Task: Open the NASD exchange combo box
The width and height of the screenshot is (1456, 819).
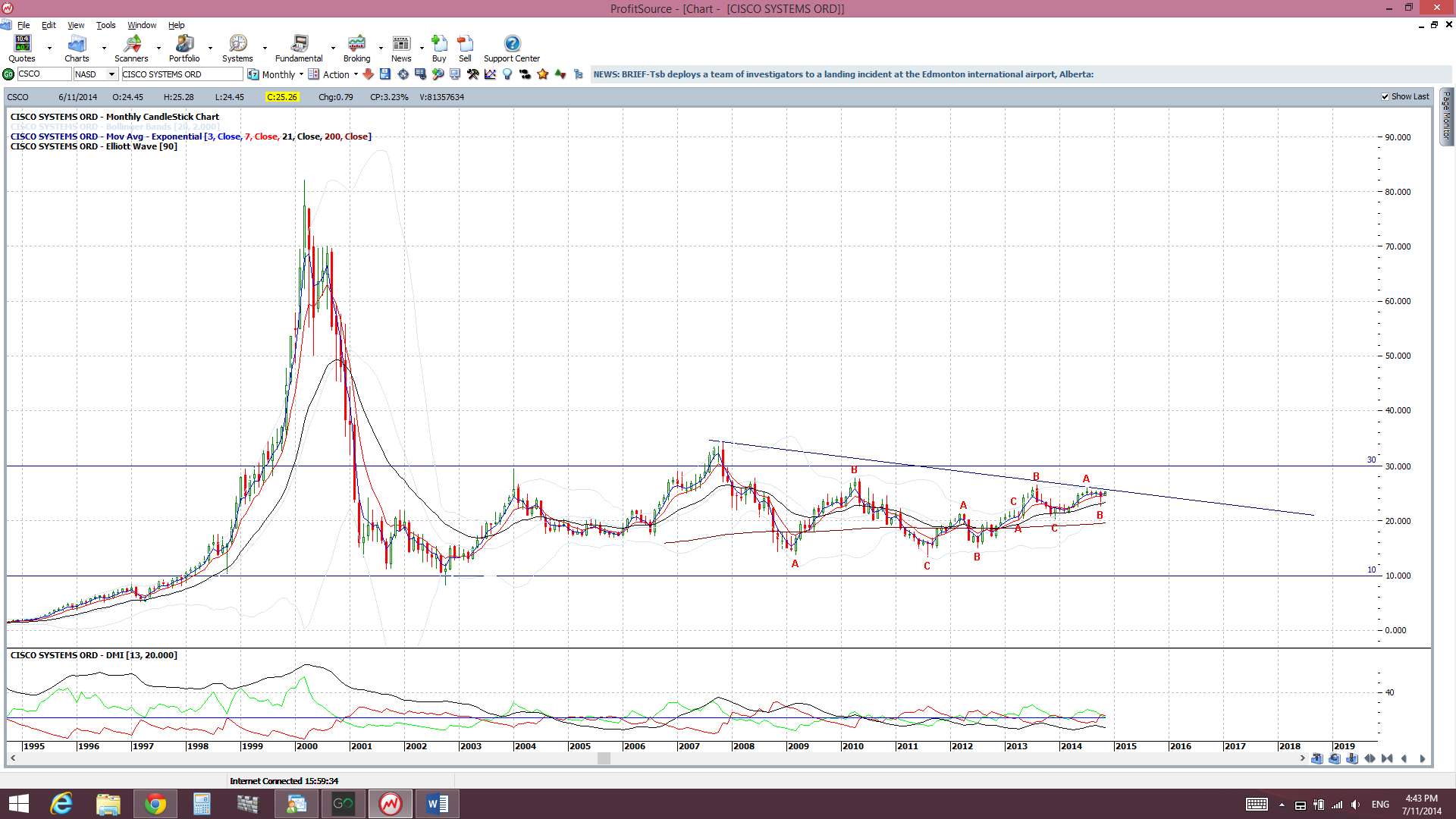Action: coord(96,74)
